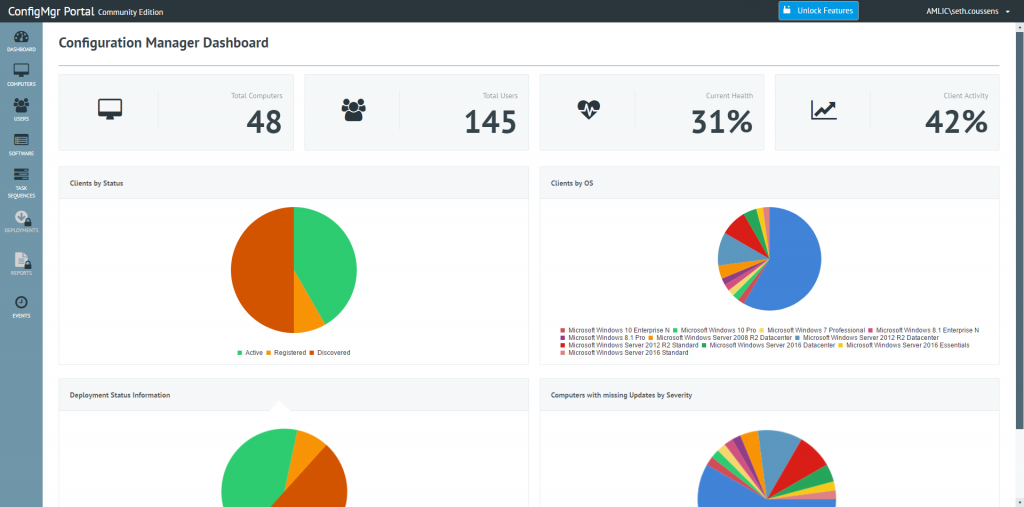This screenshot has width=1024, height=507.
Task: Toggle Windows Server 2016 Standard legend entry
Action: tap(624, 353)
